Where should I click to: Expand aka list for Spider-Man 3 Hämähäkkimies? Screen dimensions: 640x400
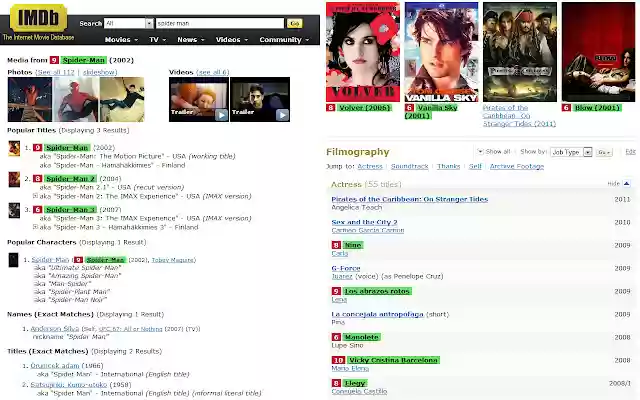point(35,227)
